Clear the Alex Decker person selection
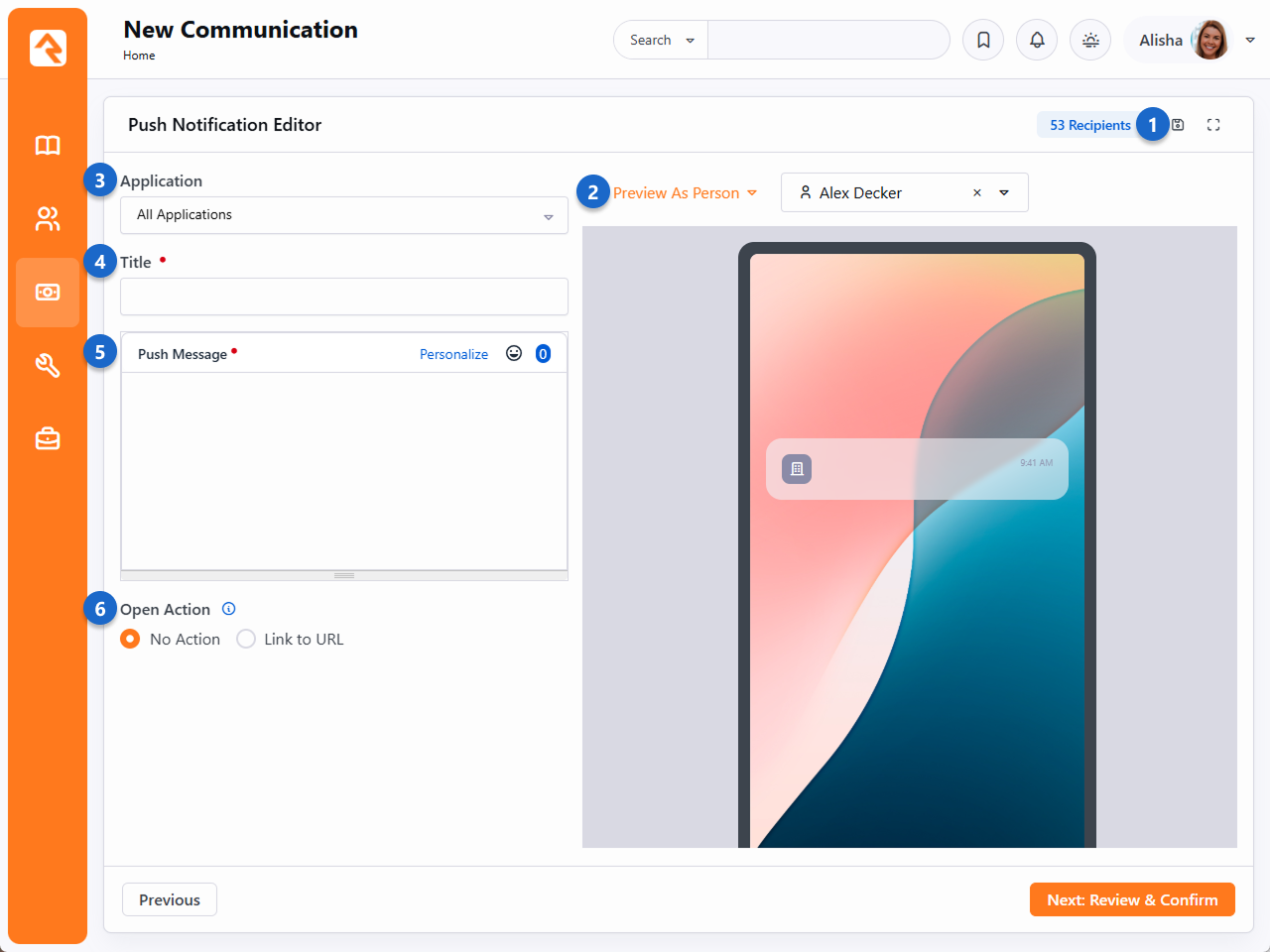The width and height of the screenshot is (1270, 952). tap(977, 193)
